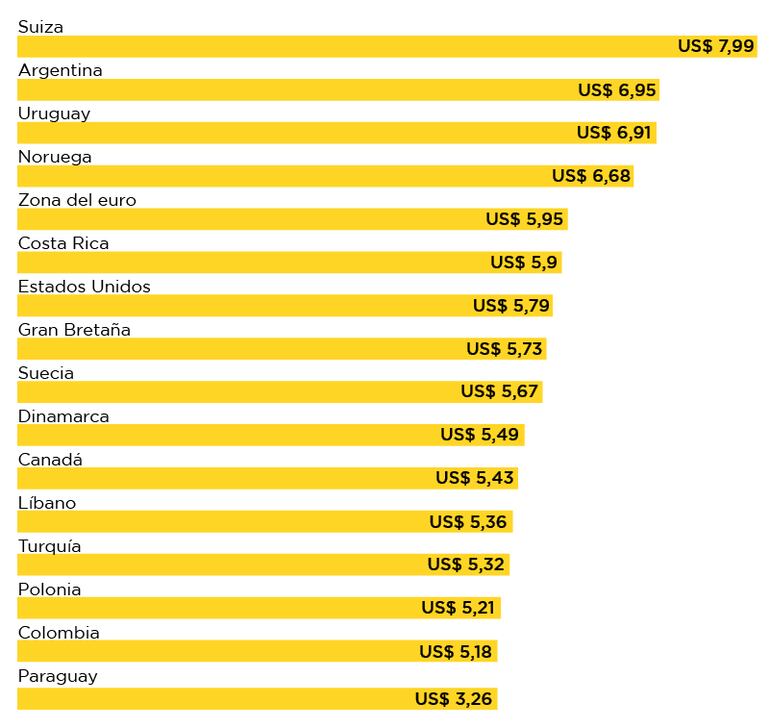This screenshot has height=728, width=770.
Task: Select the Turquía country label
Action: pos(49,546)
